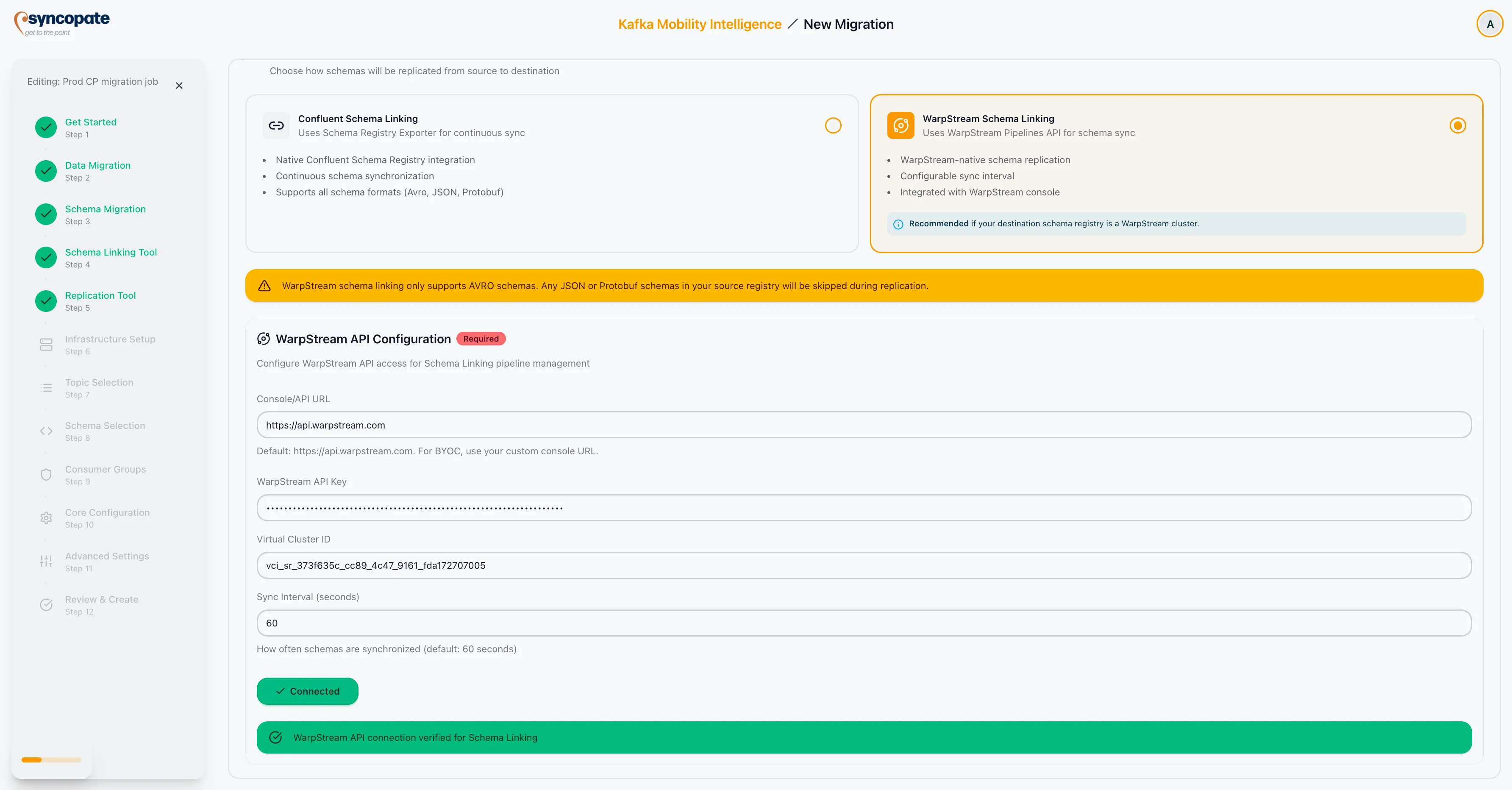1512x790 pixels.
Task: Click the Advanced Settings sliders icon
Action: point(46,561)
